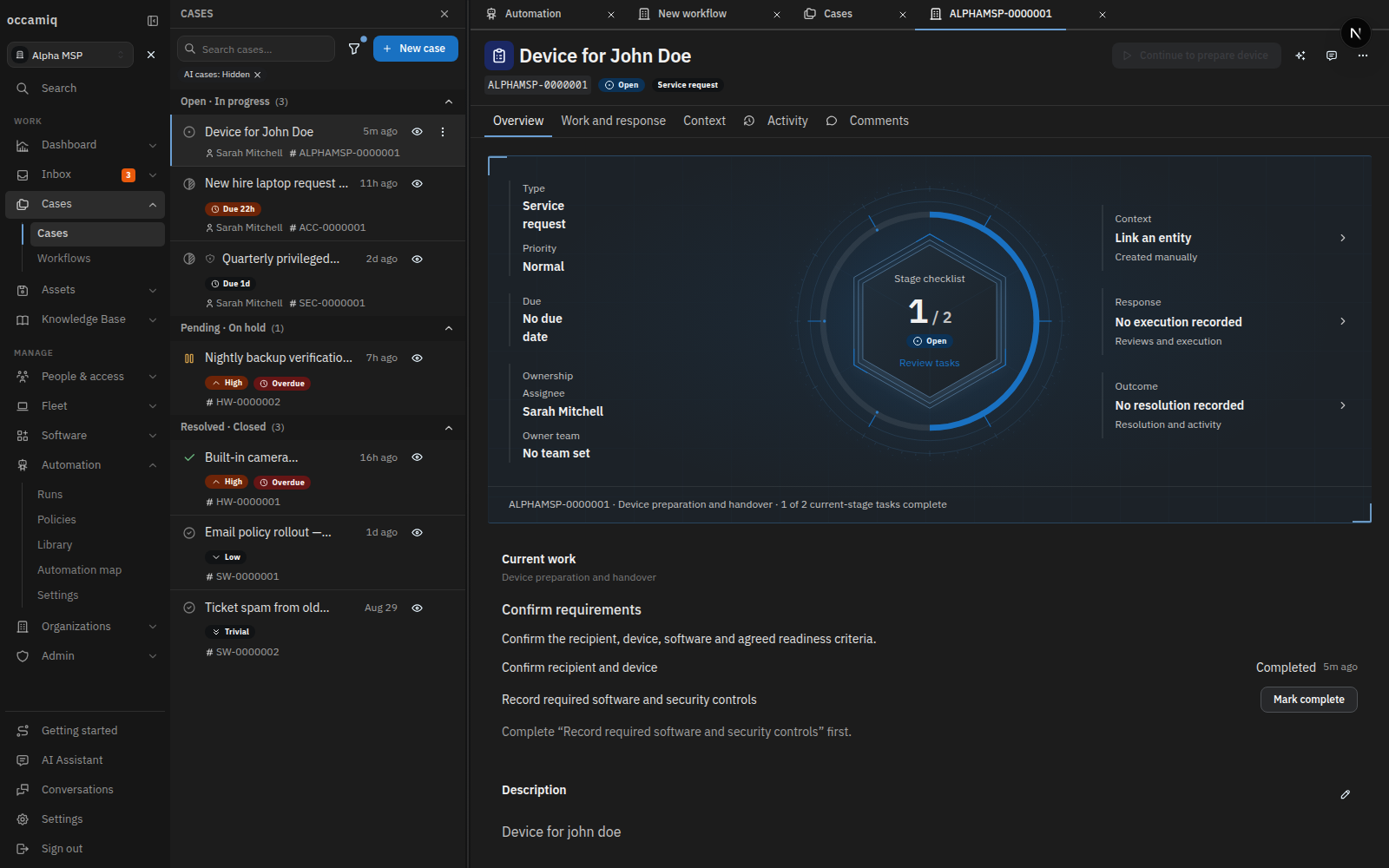Open more options for Device for John Doe case

tap(443, 132)
